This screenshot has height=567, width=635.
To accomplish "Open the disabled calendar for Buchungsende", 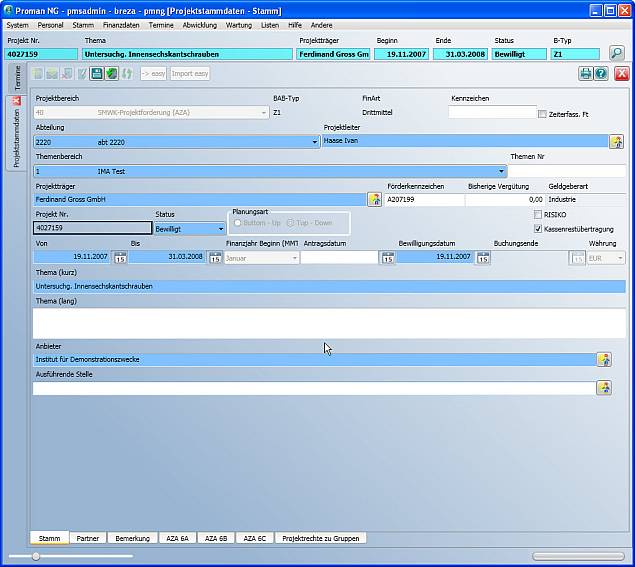I will 577,257.
